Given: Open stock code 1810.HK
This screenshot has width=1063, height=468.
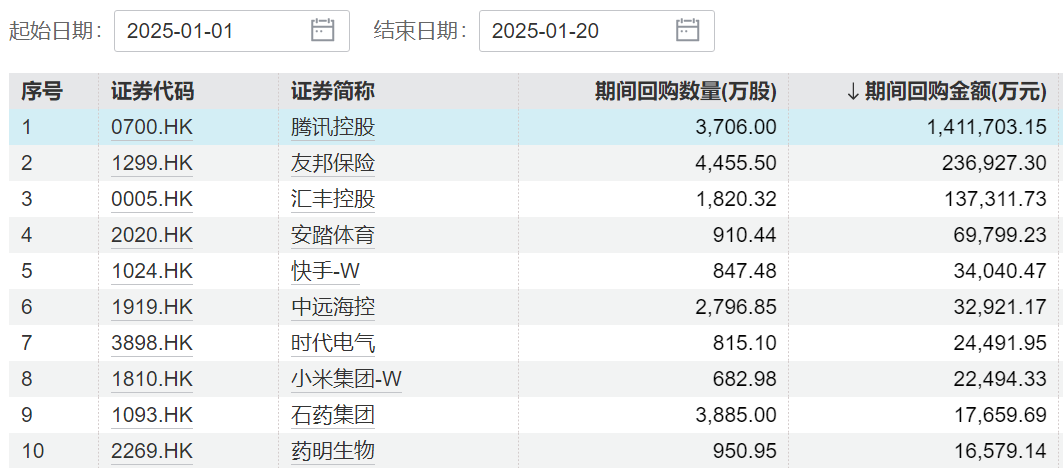Looking at the screenshot, I should click(152, 379).
